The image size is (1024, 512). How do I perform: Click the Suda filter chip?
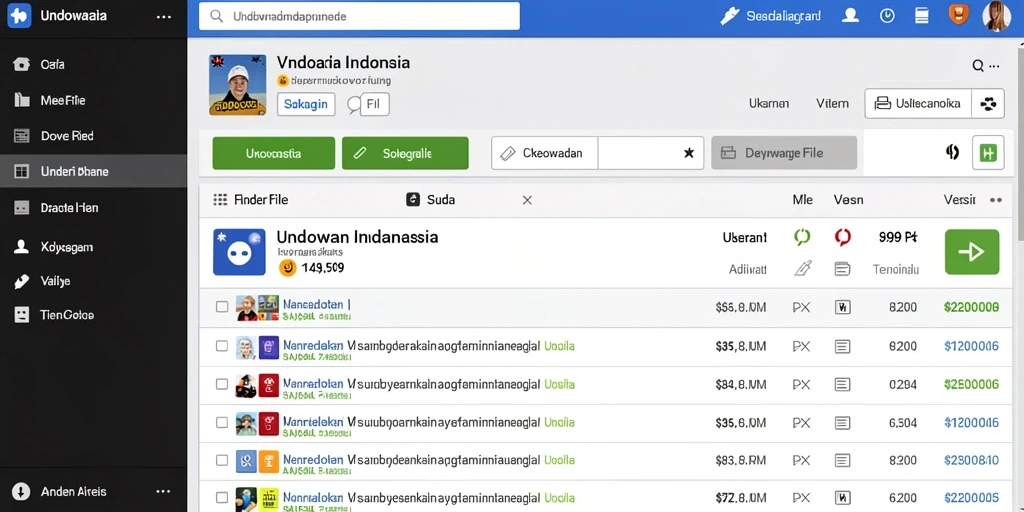coord(431,200)
